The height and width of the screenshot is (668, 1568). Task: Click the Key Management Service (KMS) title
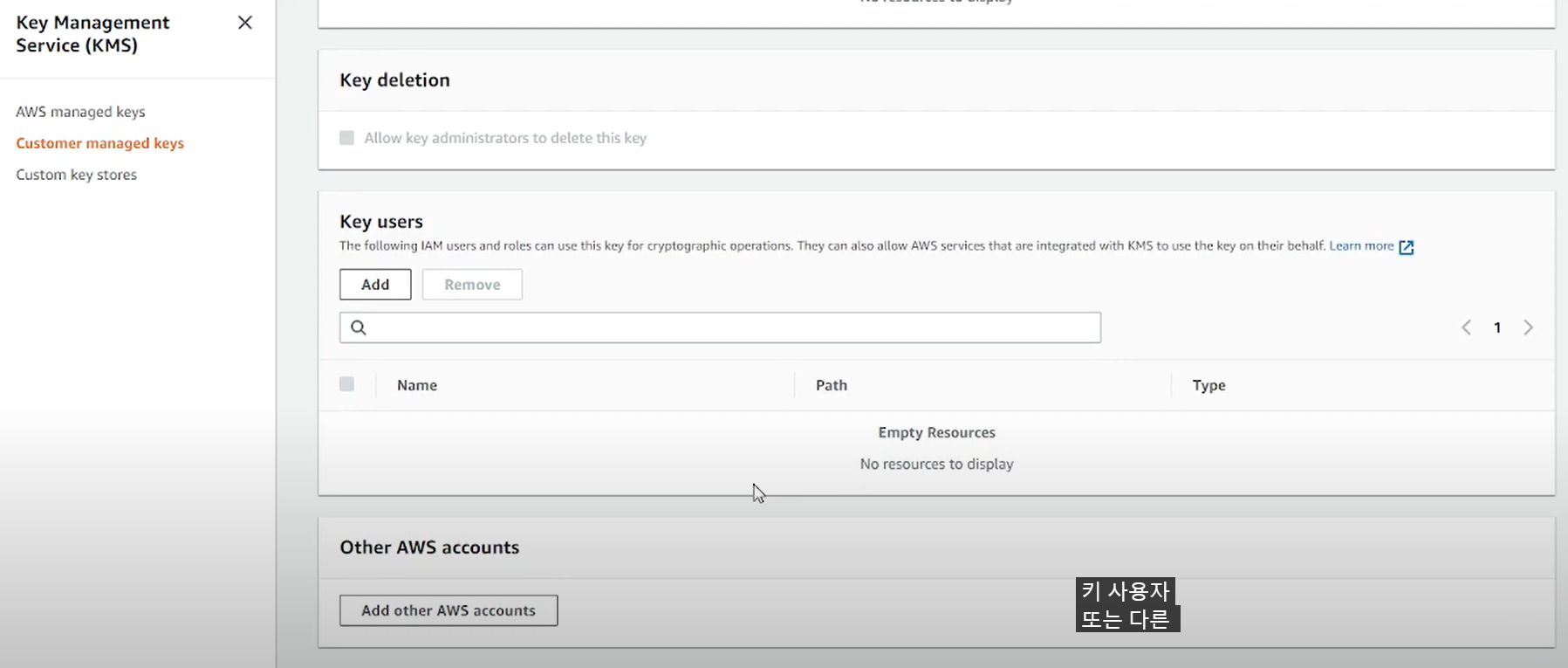[92, 34]
